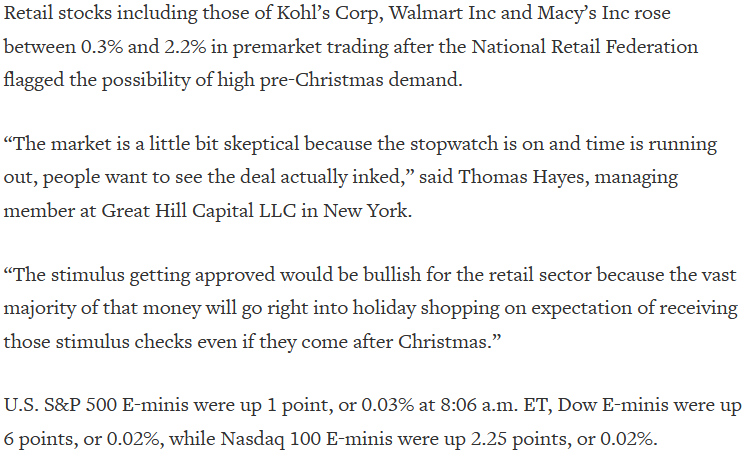This screenshot has width=748, height=468.
Task: Click the figure "0.3%" in the first paragraph
Action: (102, 47)
